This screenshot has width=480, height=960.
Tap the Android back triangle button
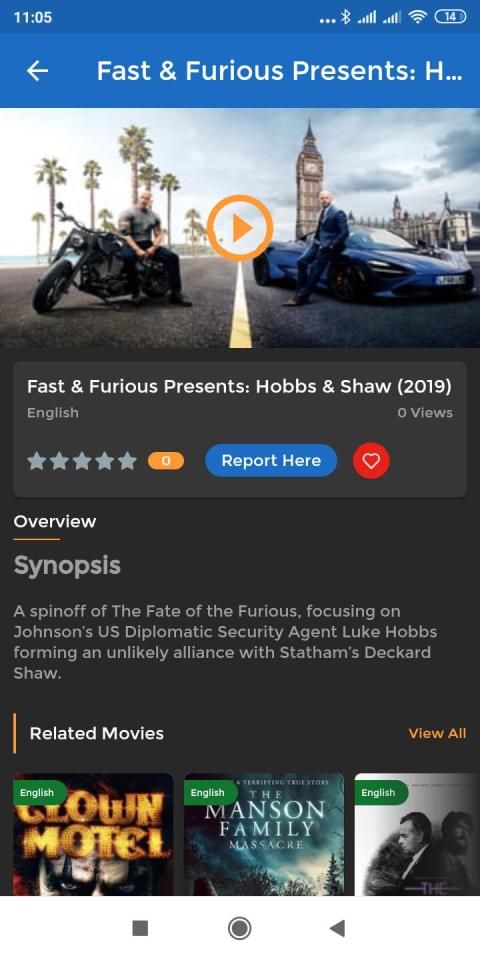(x=337, y=928)
